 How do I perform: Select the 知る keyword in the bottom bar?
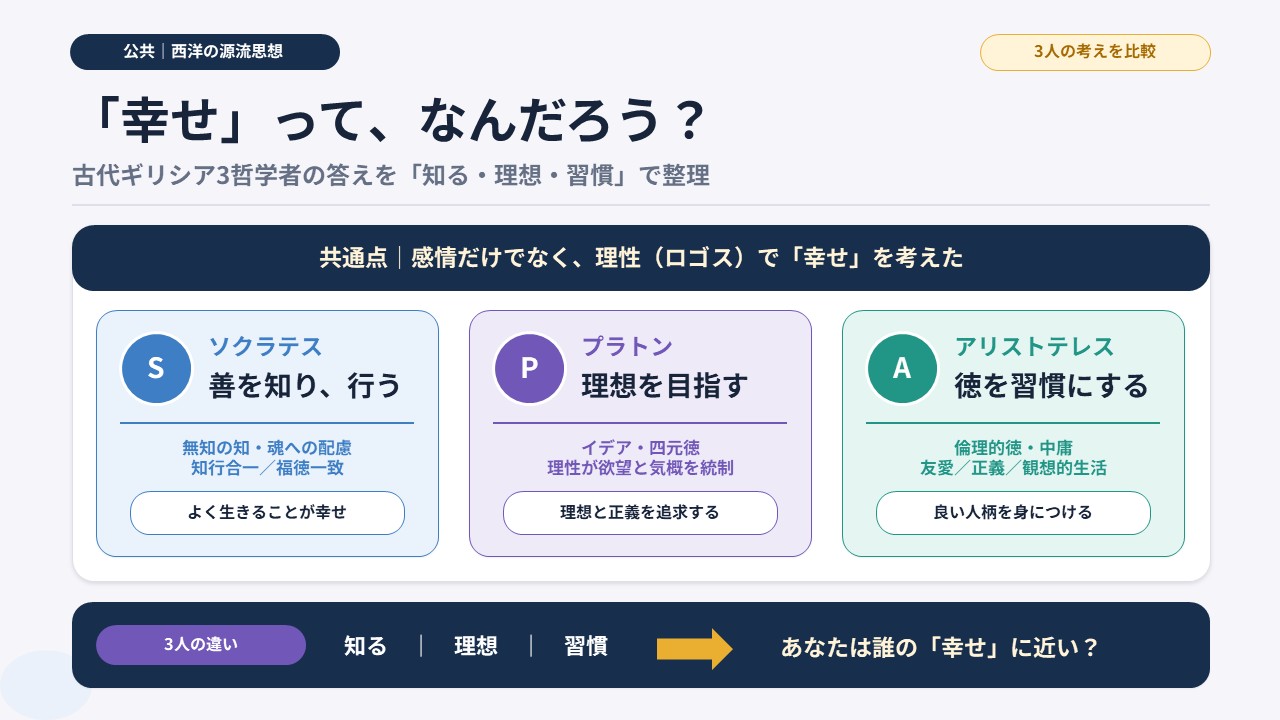(365, 646)
